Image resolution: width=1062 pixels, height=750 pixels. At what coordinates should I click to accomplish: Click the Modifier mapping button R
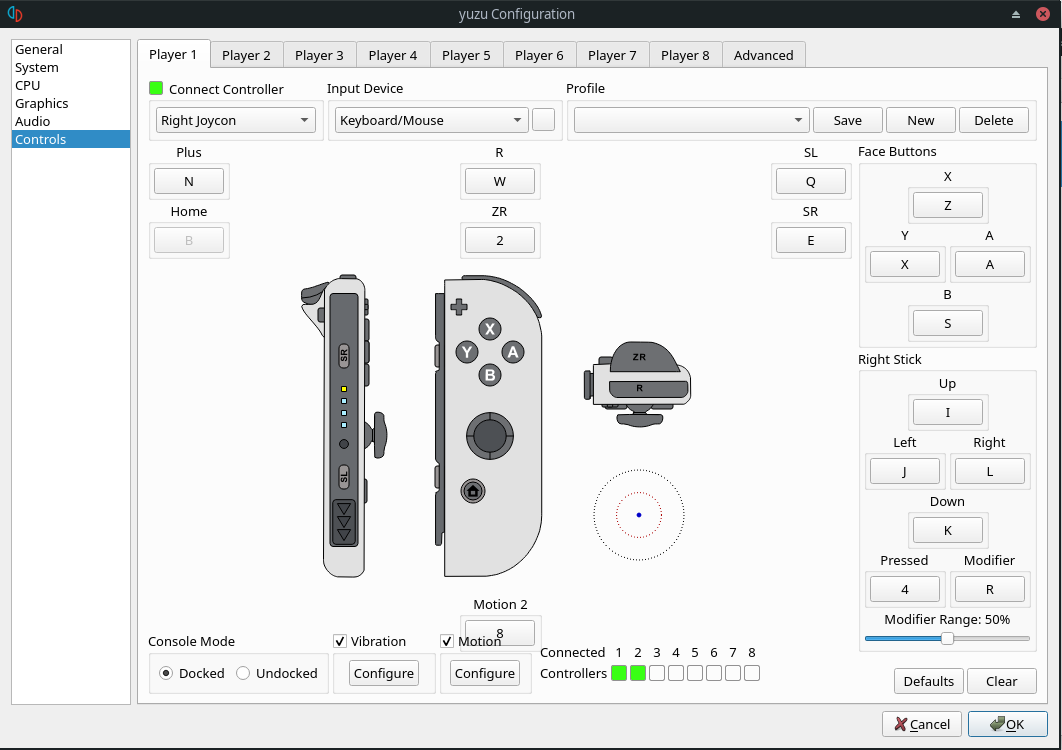[x=990, y=589]
